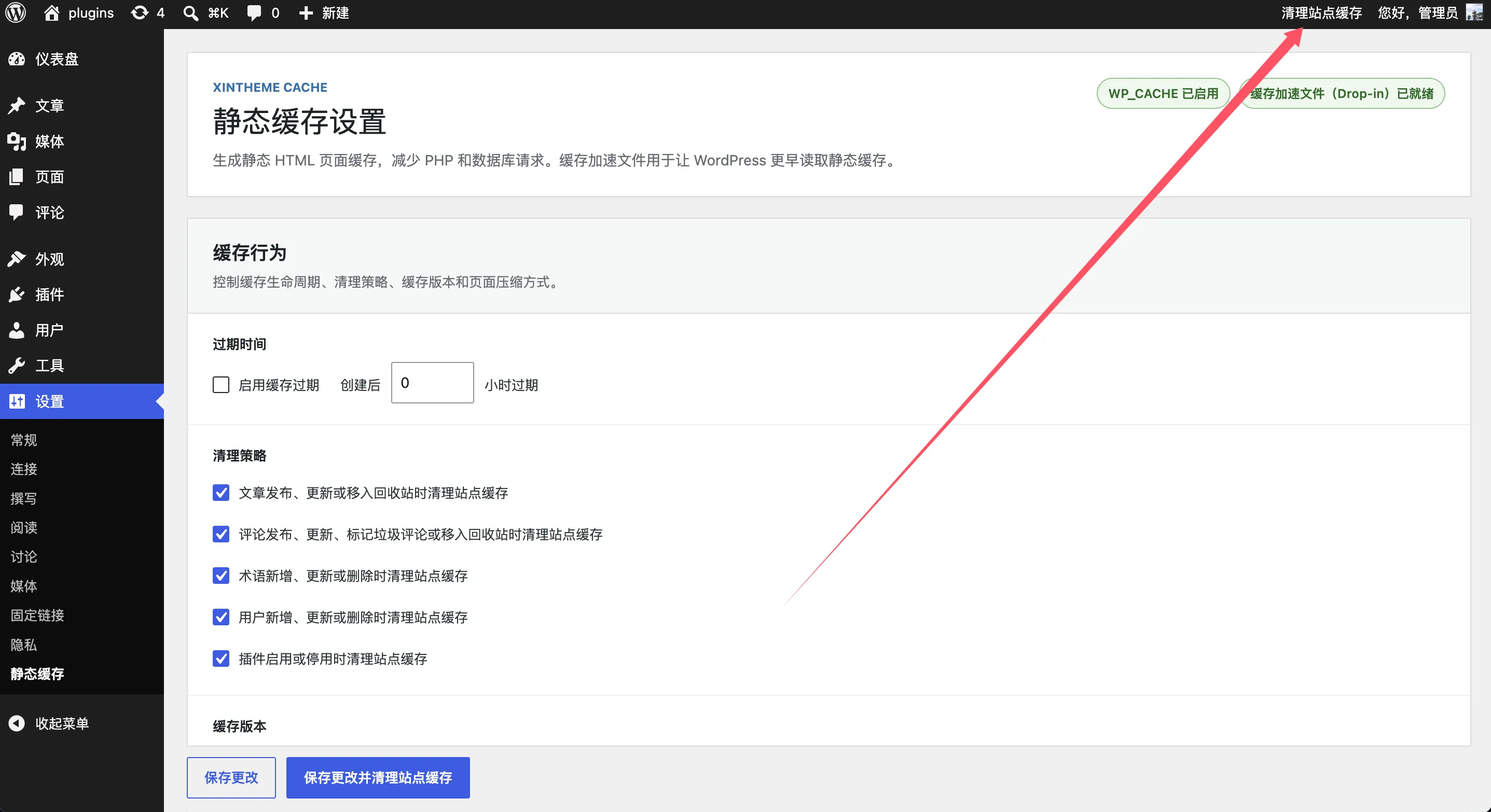The height and width of the screenshot is (812, 1491).
Task: Open 插件 menu label
Action: (49, 295)
